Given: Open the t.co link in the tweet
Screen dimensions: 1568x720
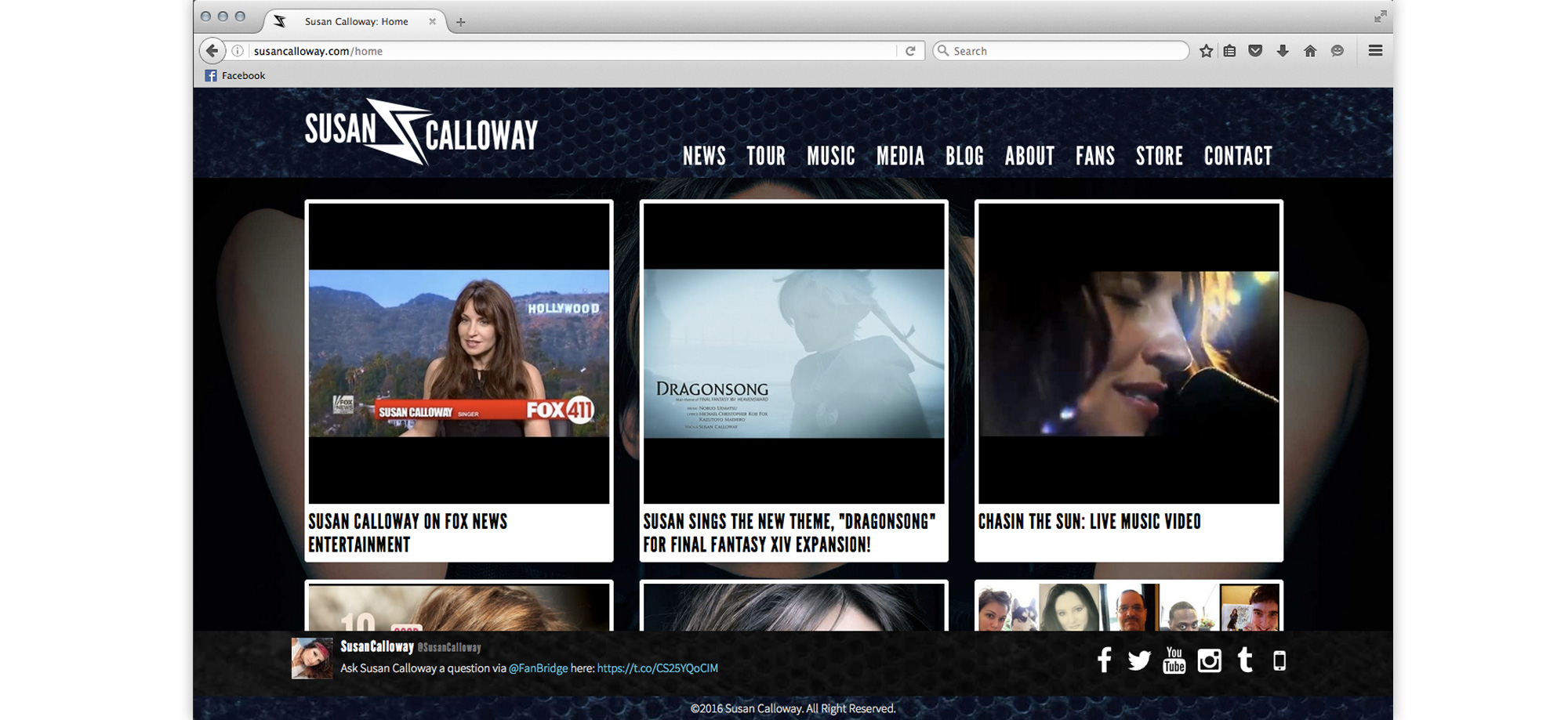Looking at the screenshot, I should 657,668.
